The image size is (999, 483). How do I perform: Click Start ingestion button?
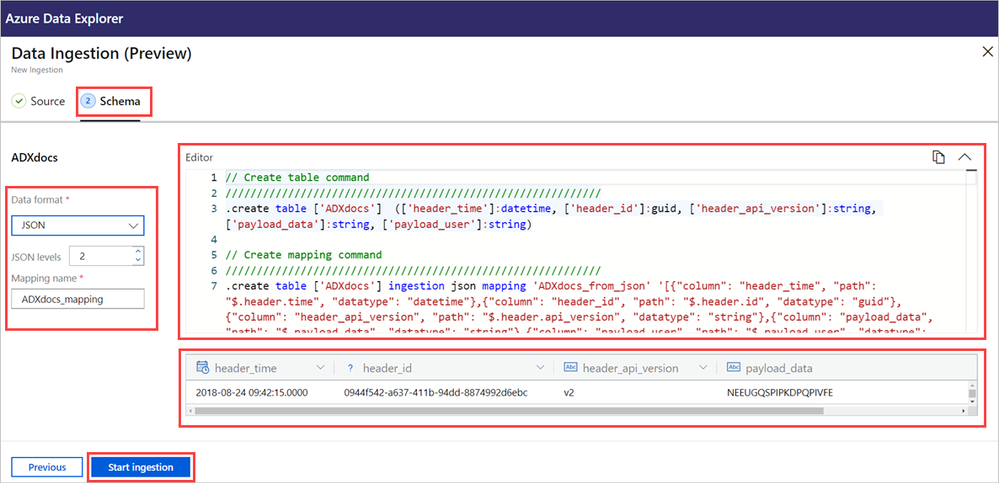coord(141,467)
